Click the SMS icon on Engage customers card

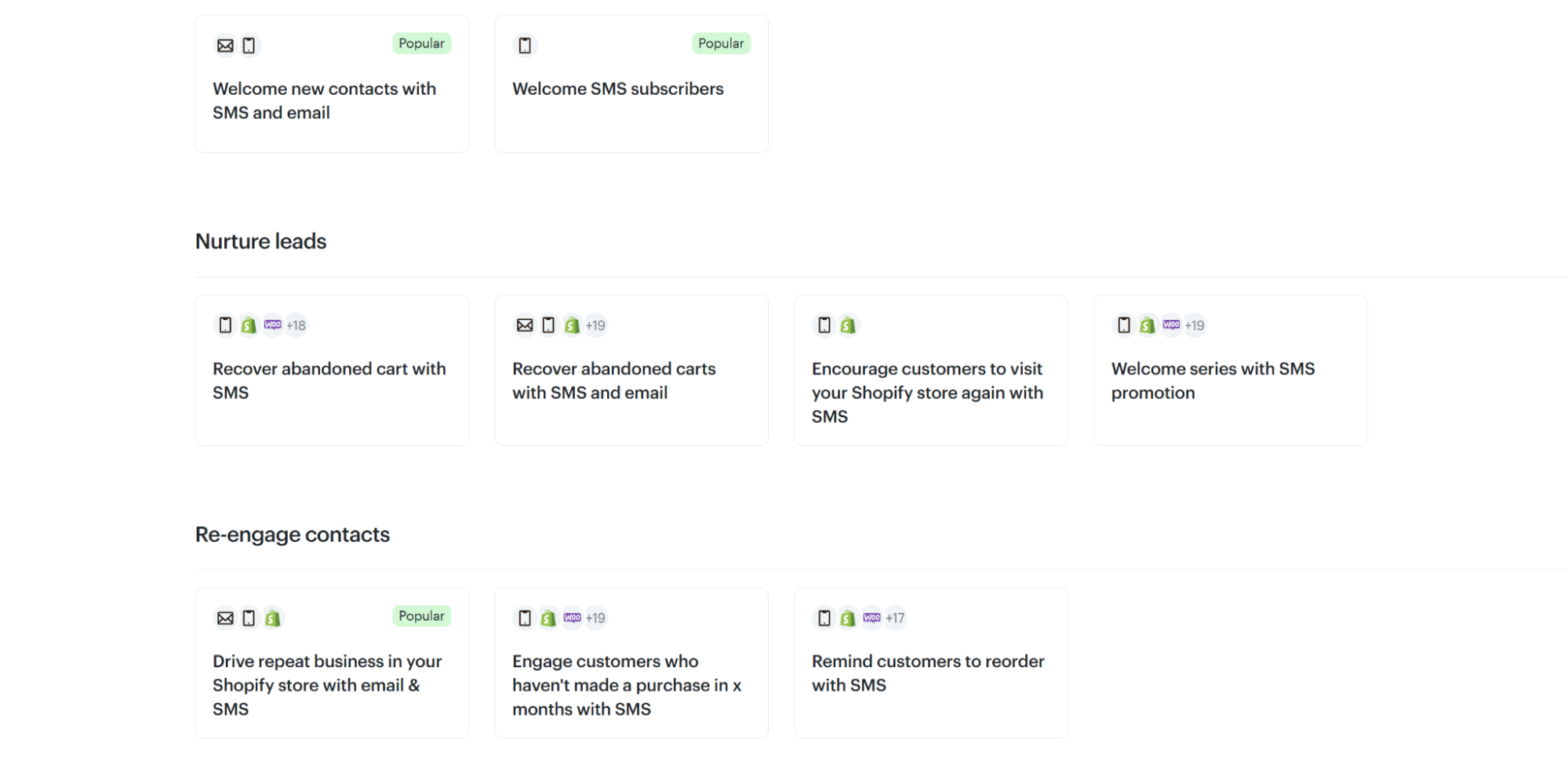(524, 617)
